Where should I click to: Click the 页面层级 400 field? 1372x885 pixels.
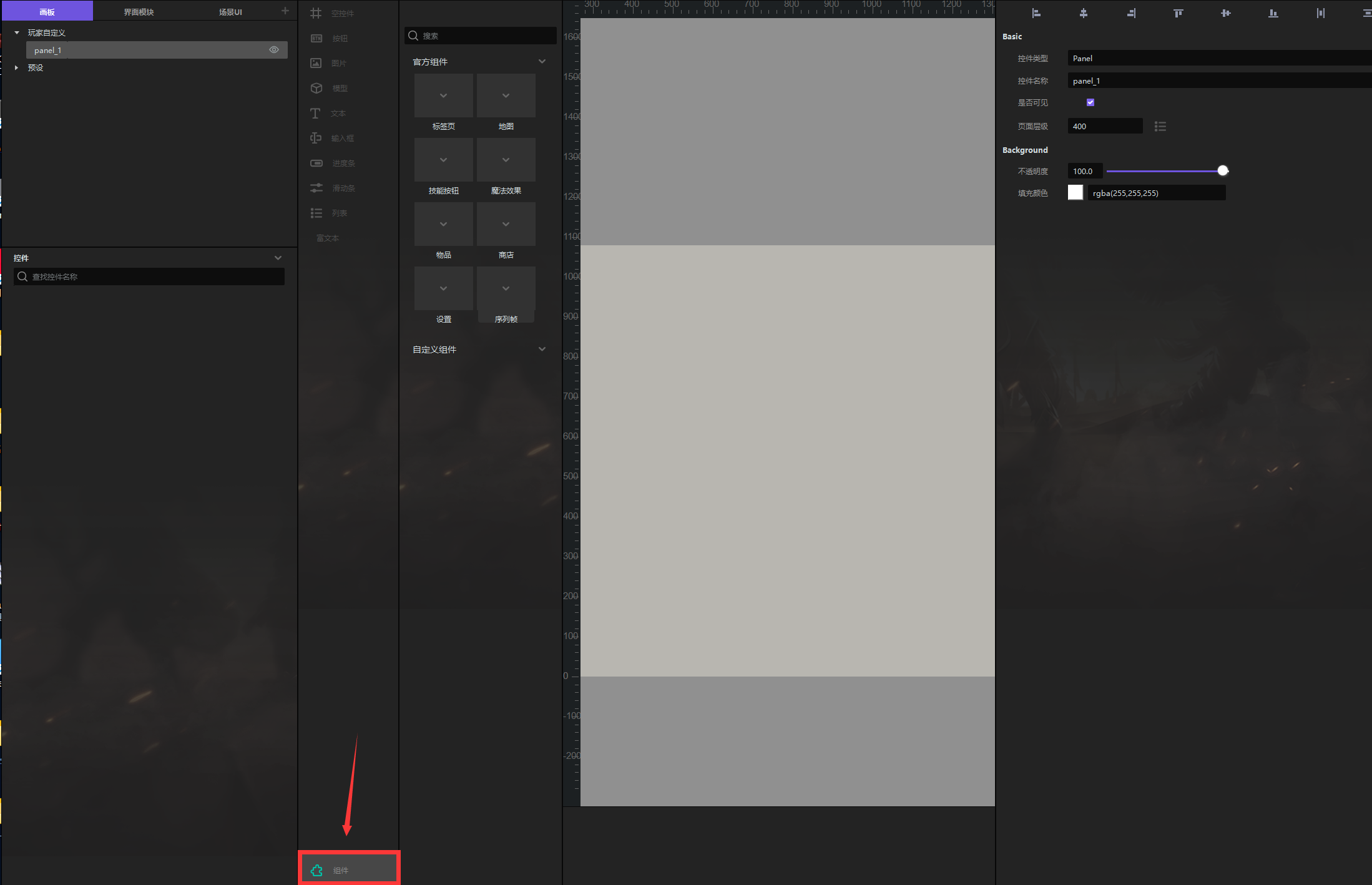(1105, 126)
